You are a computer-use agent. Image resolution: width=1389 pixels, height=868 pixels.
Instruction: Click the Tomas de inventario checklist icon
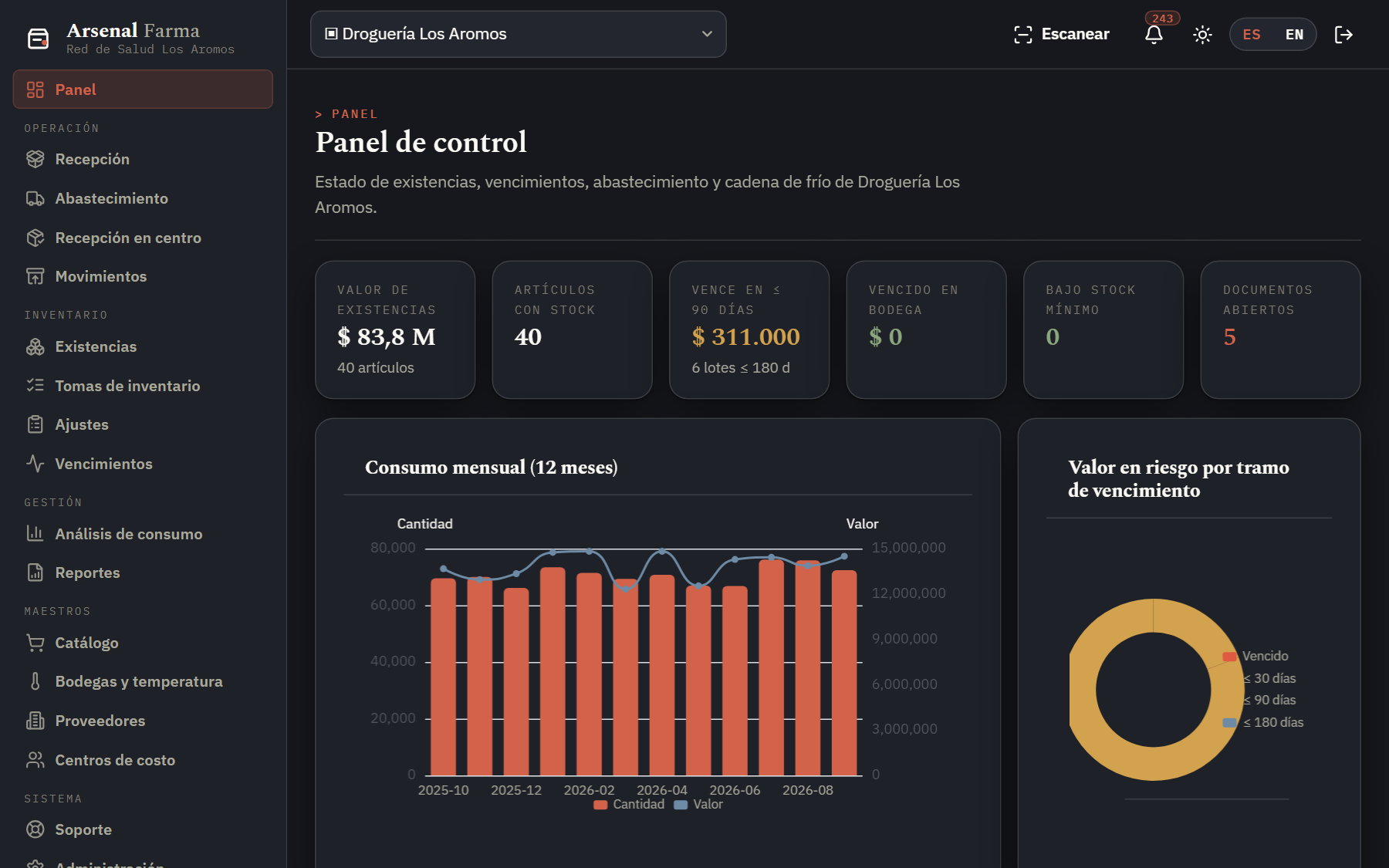[x=35, y=386]
